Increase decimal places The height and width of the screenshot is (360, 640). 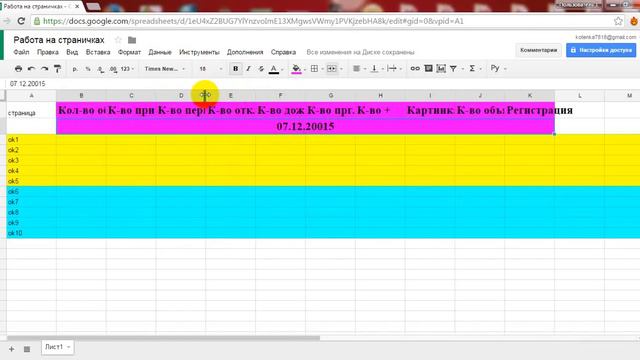pyautogui.click(x=113, y=69)
